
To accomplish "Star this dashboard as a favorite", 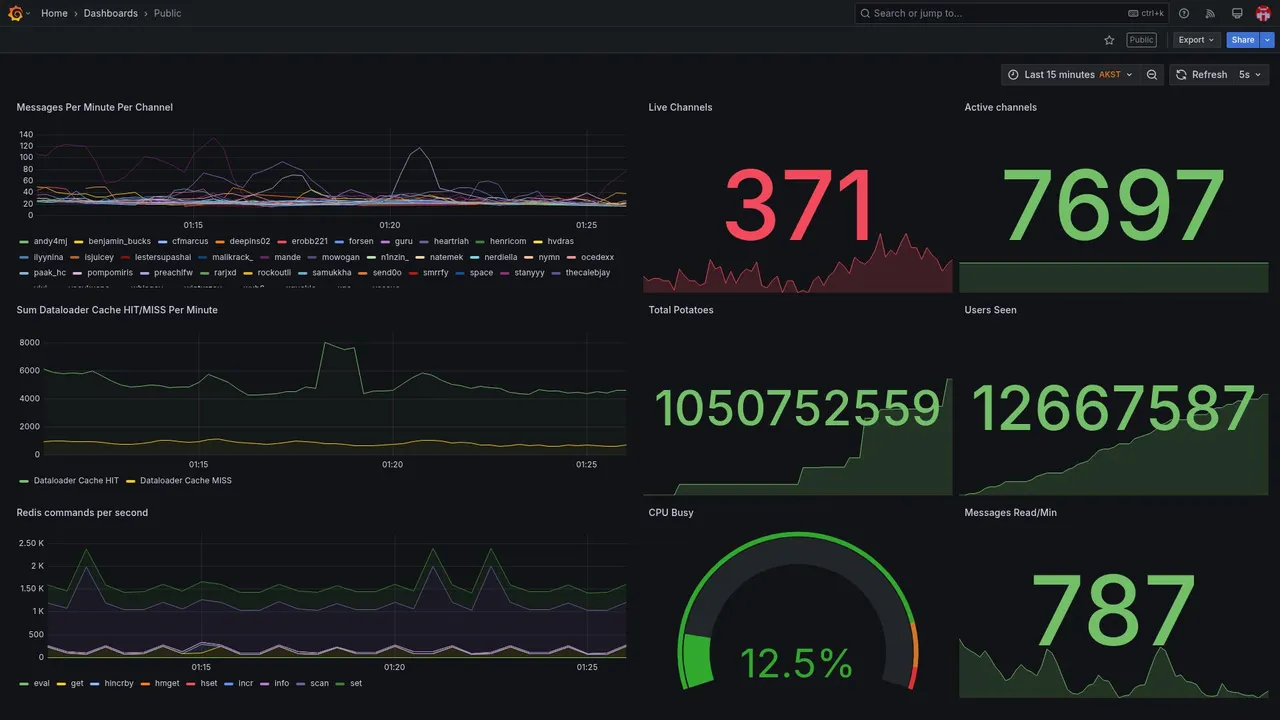I will point(1109,40).
